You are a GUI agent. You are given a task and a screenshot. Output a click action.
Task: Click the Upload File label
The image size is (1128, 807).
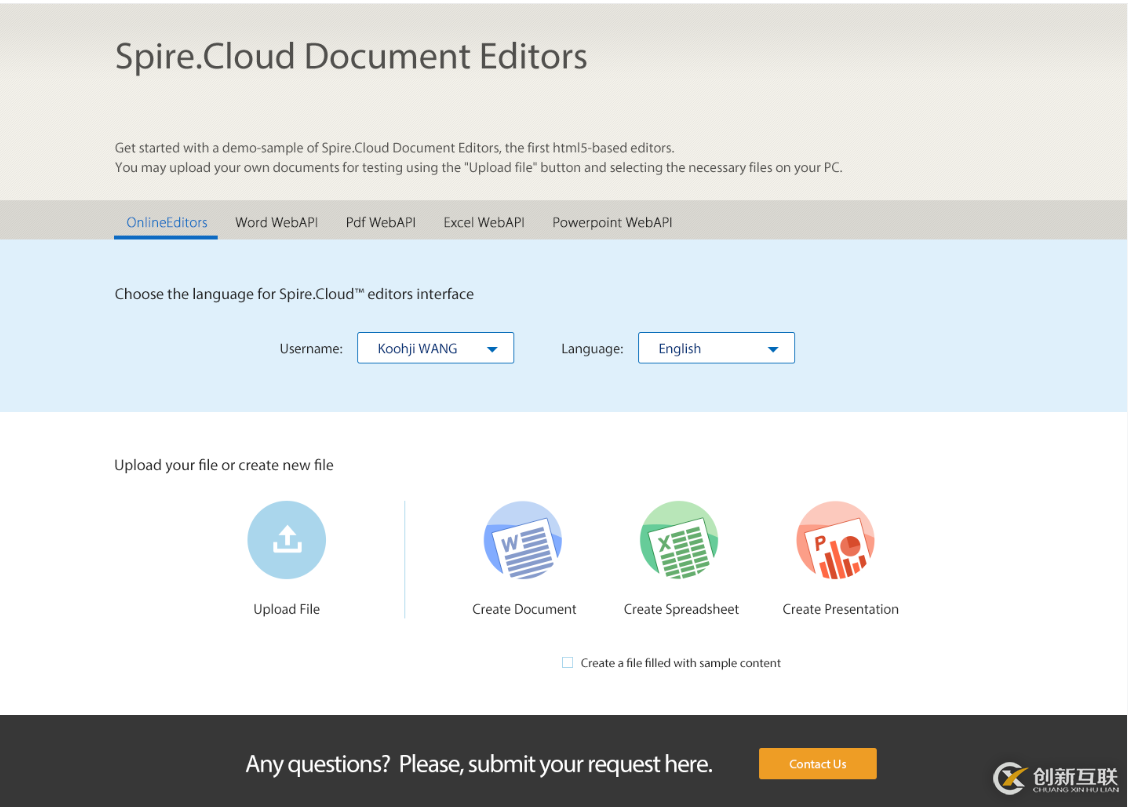[286, 609]
